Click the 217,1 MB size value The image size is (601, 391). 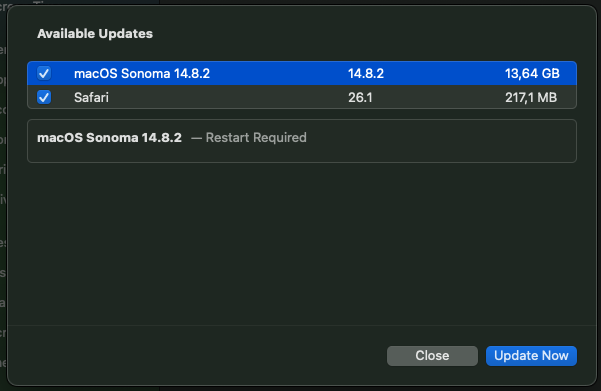(x=531, y=97)
